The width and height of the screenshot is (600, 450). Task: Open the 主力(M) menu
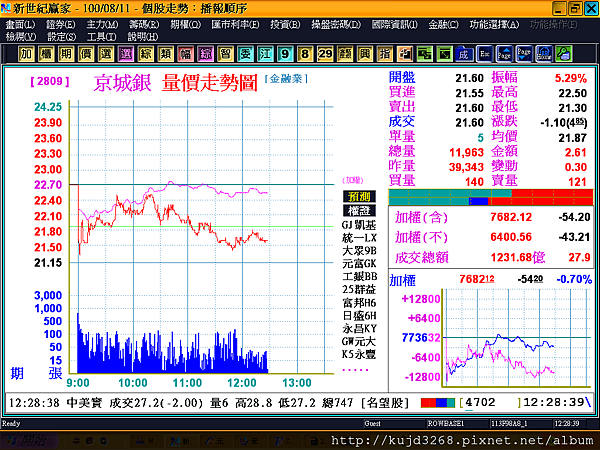tap(102, 25)
